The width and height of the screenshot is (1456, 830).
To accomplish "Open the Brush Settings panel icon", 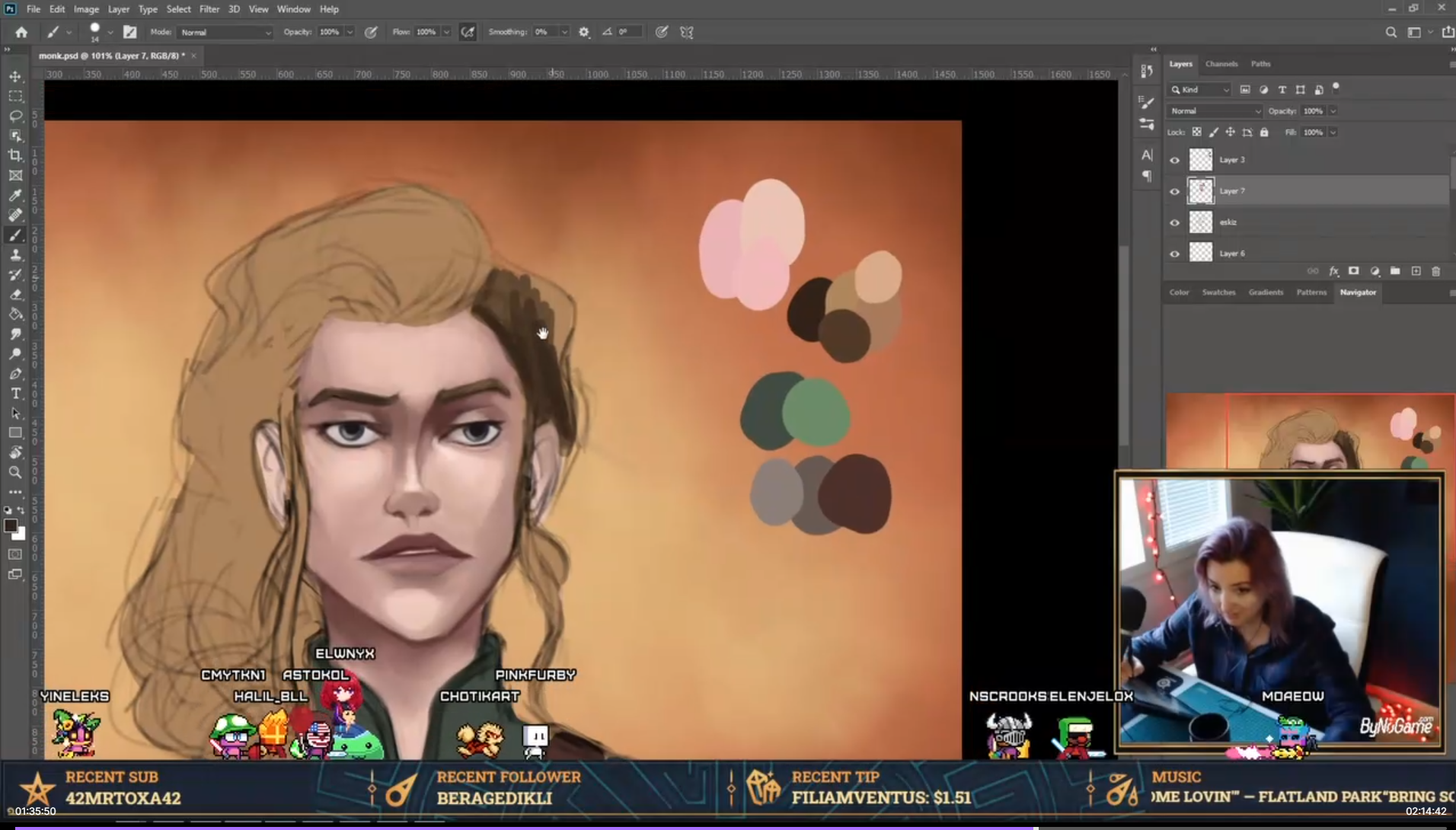I will click(x=1147, y=103).
